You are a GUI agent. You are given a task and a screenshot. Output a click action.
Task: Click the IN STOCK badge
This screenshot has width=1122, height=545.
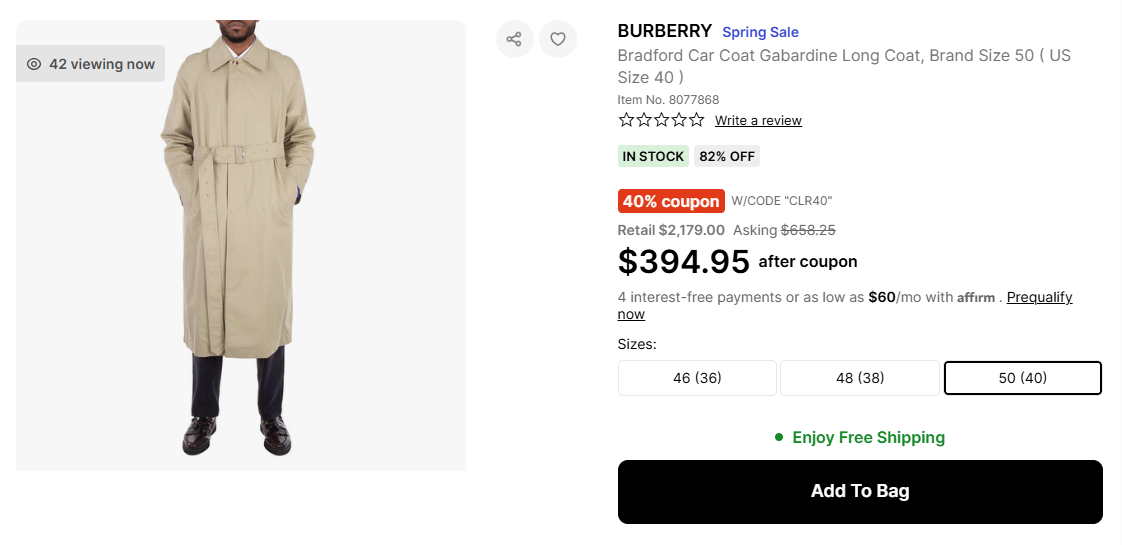coord(653,156)
